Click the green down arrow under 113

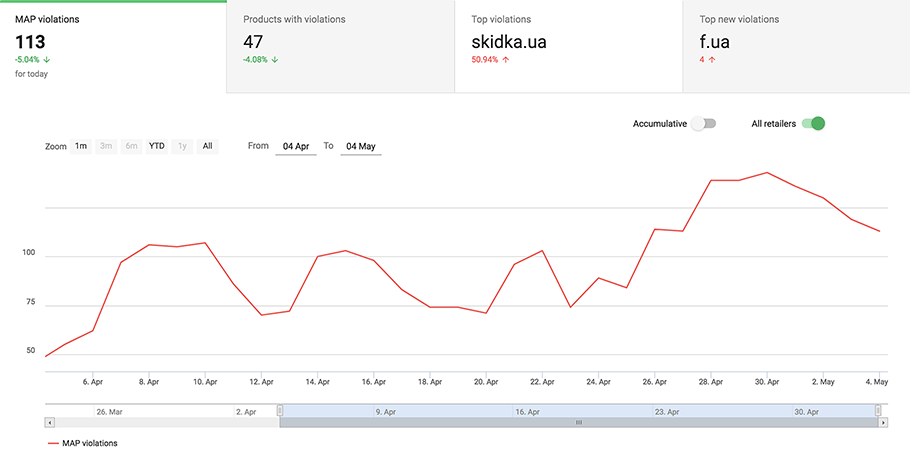tap(47, 59)
